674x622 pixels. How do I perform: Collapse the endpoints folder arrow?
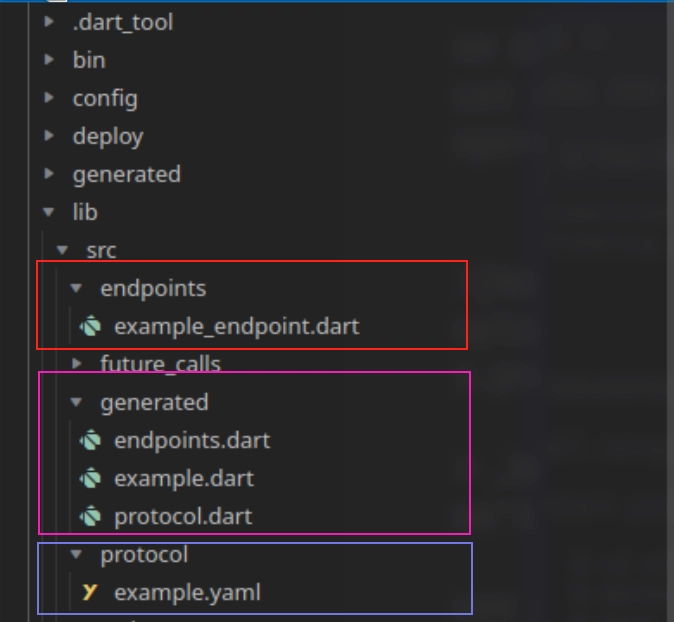[76, 288]
